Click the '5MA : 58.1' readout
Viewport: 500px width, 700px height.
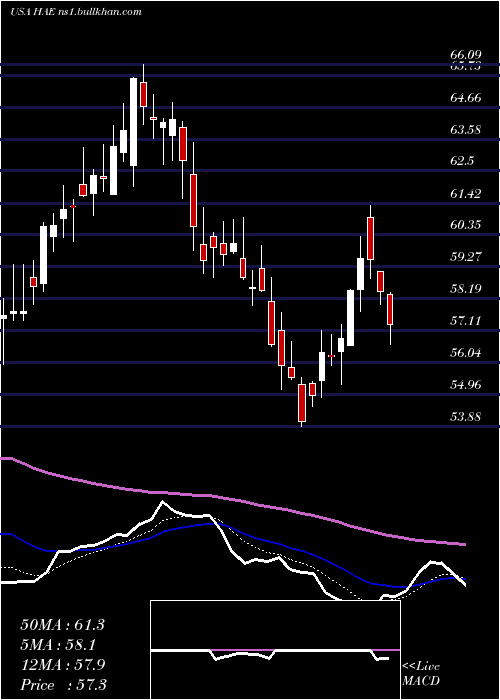[58, 645]
